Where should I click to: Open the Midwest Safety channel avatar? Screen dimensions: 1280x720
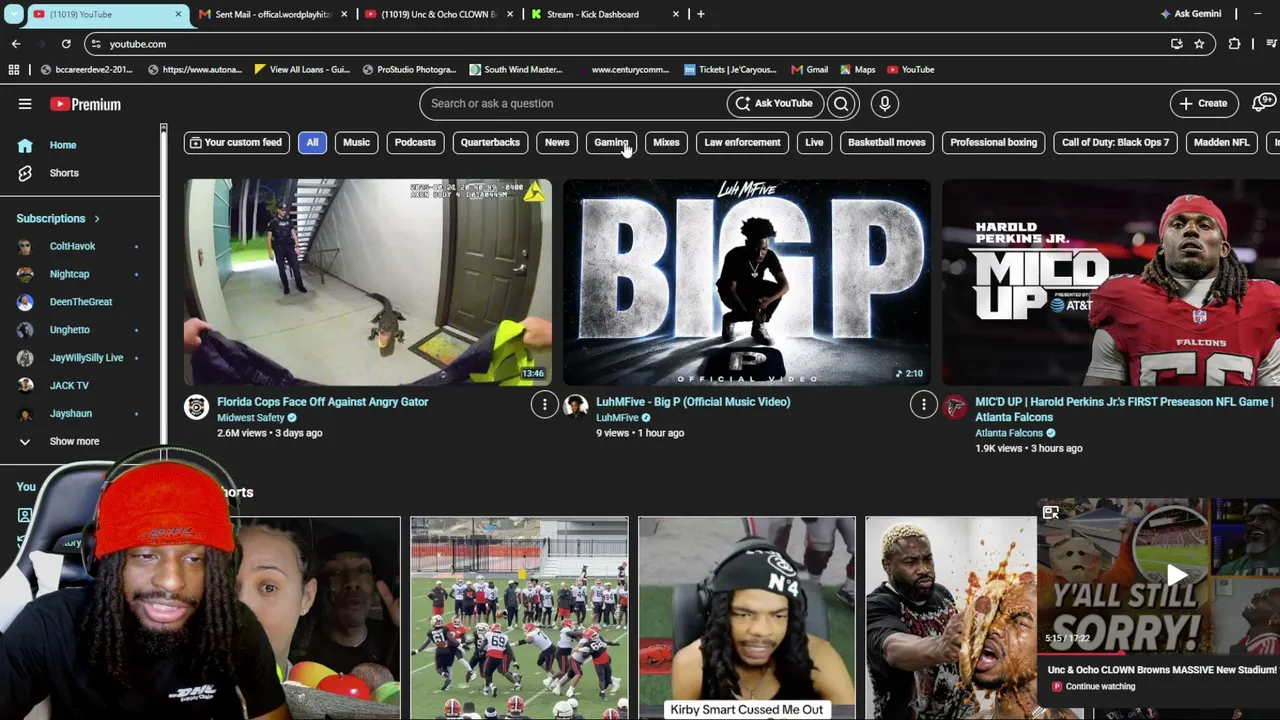click(196, 406)
